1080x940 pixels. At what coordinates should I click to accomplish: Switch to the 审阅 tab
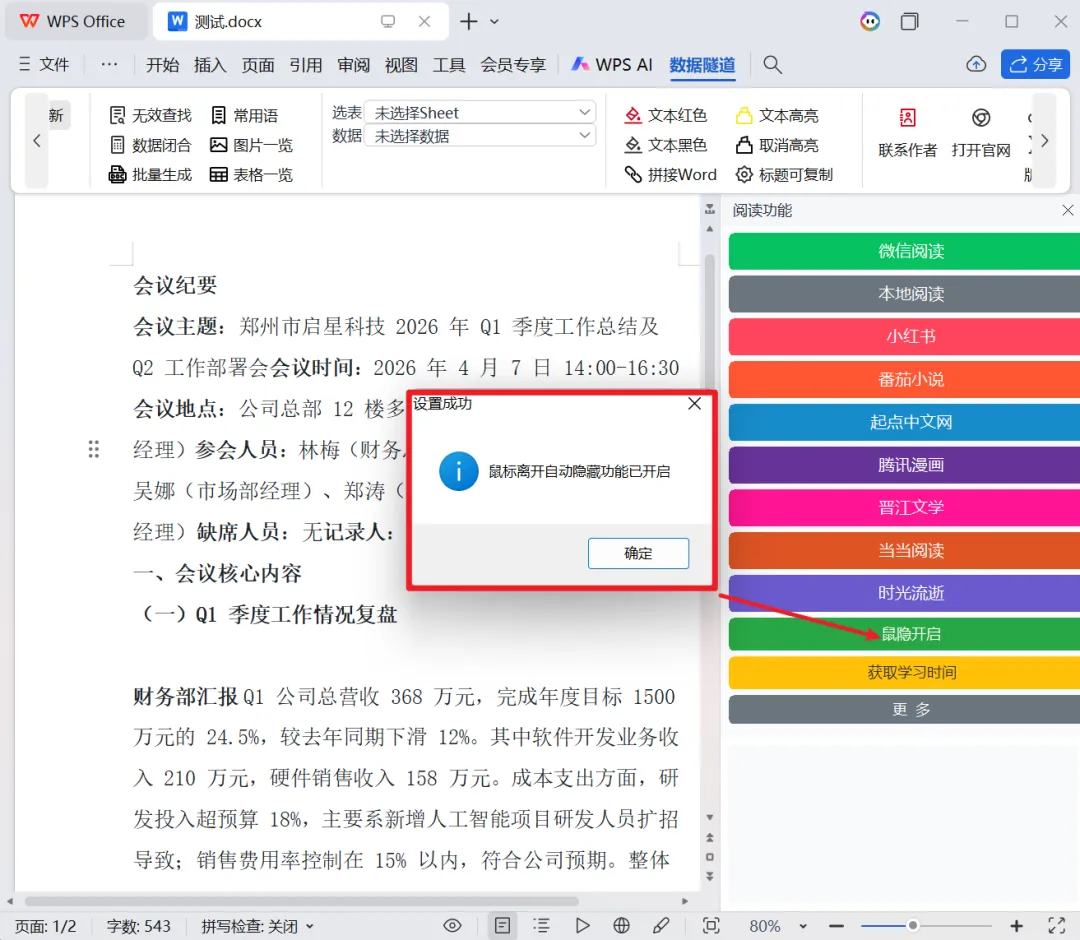353,65
